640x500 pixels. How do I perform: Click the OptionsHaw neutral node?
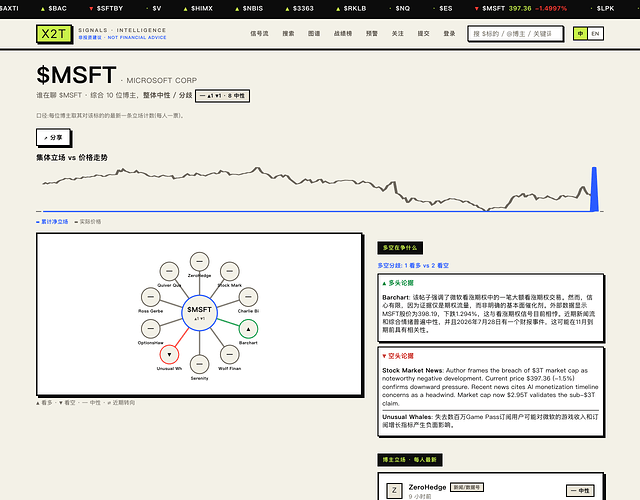tap(150, 329)
